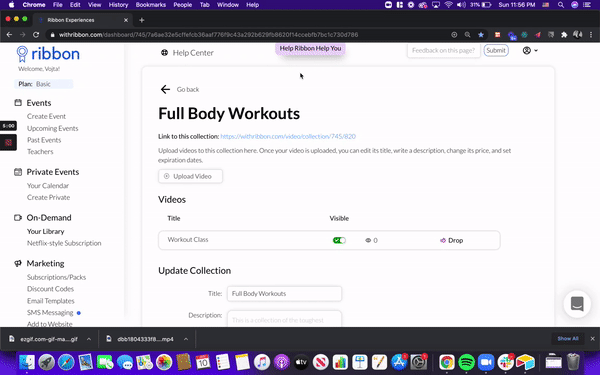Reload the page in Chrome
Screen dimensions: 600x375
click(36, 35)
